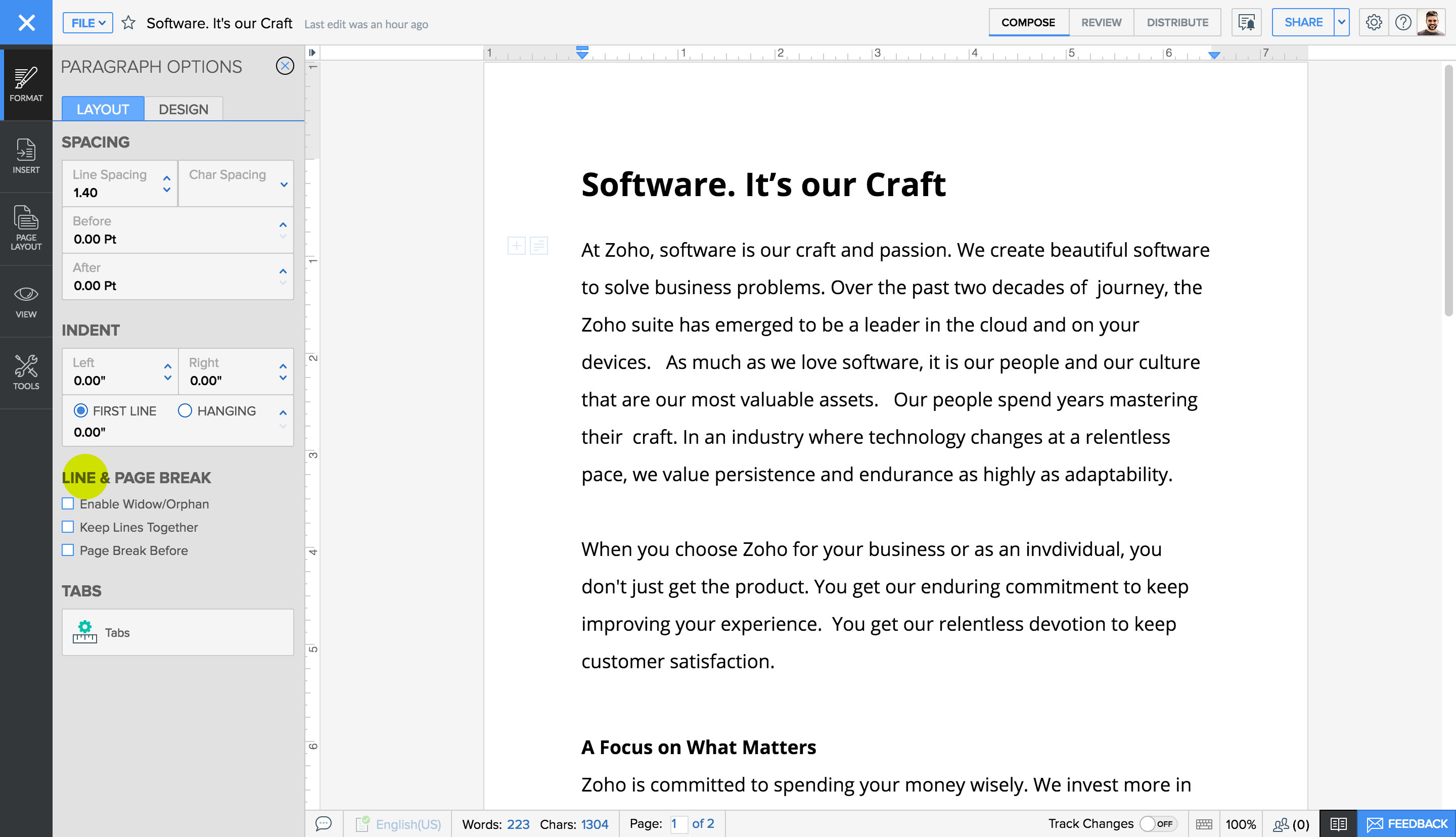The height and width of the screenshot is (837, 1456).
Task: Open Char Spacing dropdown
Action: point(283,183)
